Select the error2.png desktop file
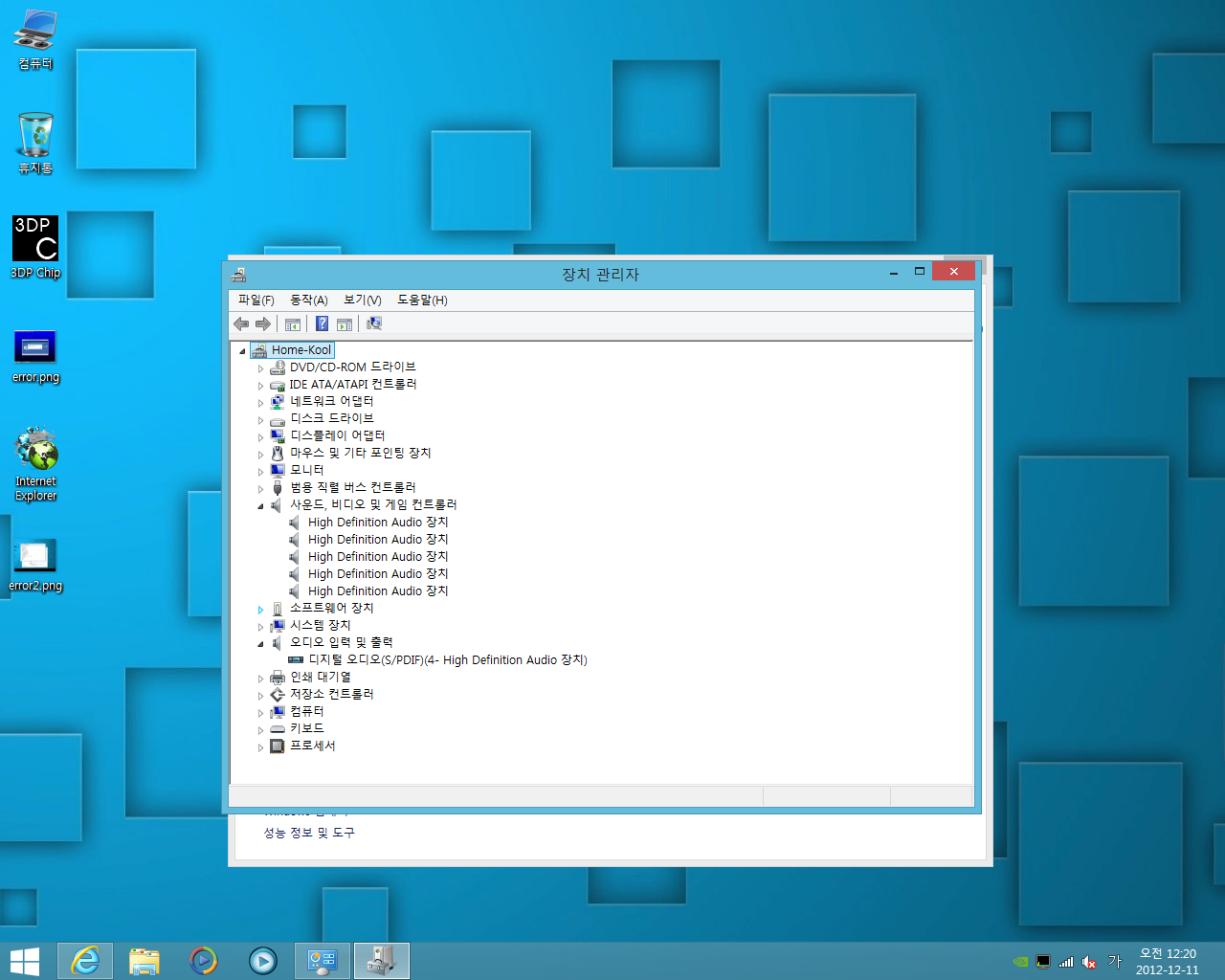Viewport: 1225px width, 980px height. (35, 566)
